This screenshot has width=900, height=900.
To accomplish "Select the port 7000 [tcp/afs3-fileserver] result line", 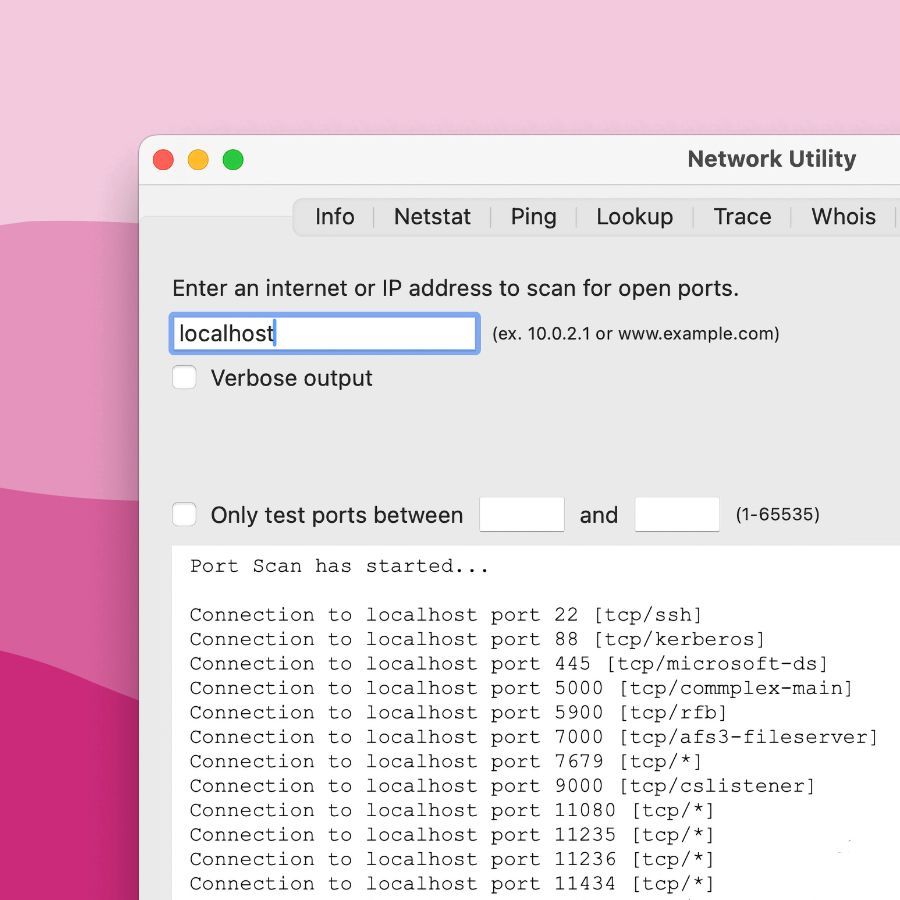I will coord(534,737).
